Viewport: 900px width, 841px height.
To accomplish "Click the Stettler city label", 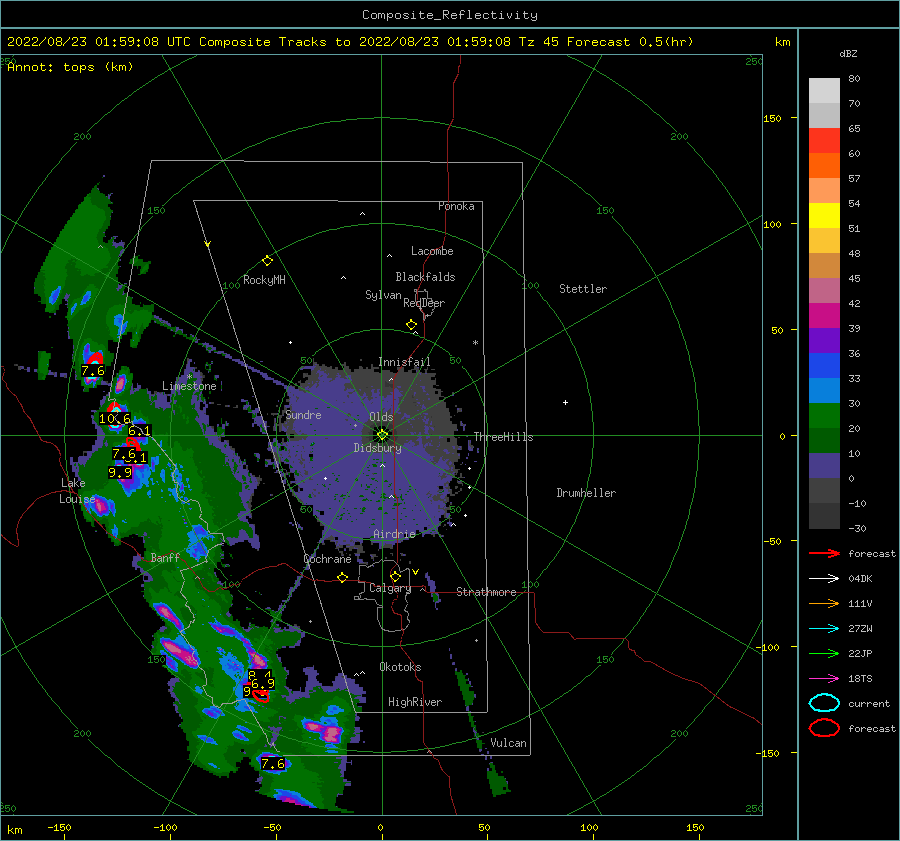I will point(583,289).
